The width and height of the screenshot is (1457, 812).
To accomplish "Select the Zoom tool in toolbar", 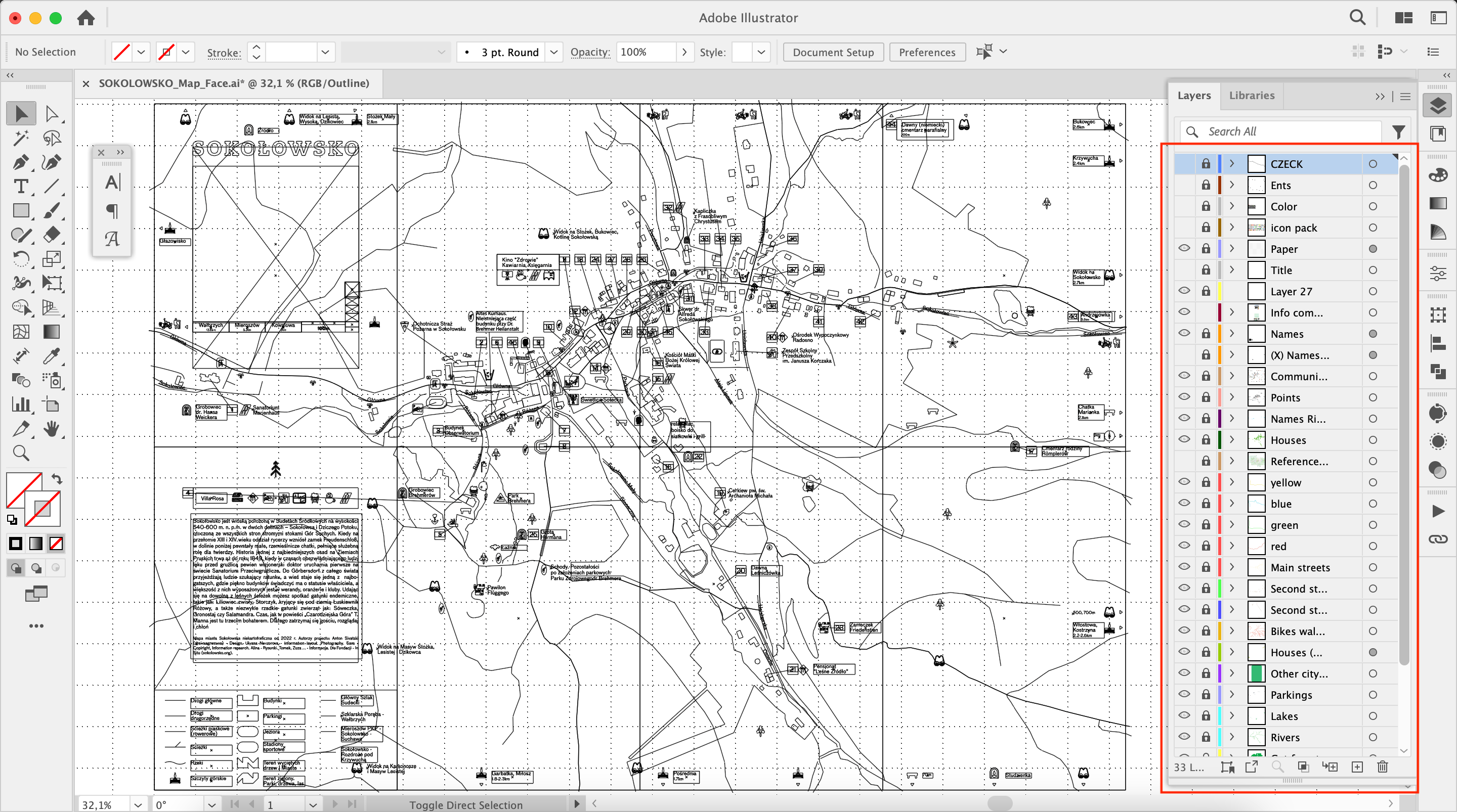I will pos(21,453).
